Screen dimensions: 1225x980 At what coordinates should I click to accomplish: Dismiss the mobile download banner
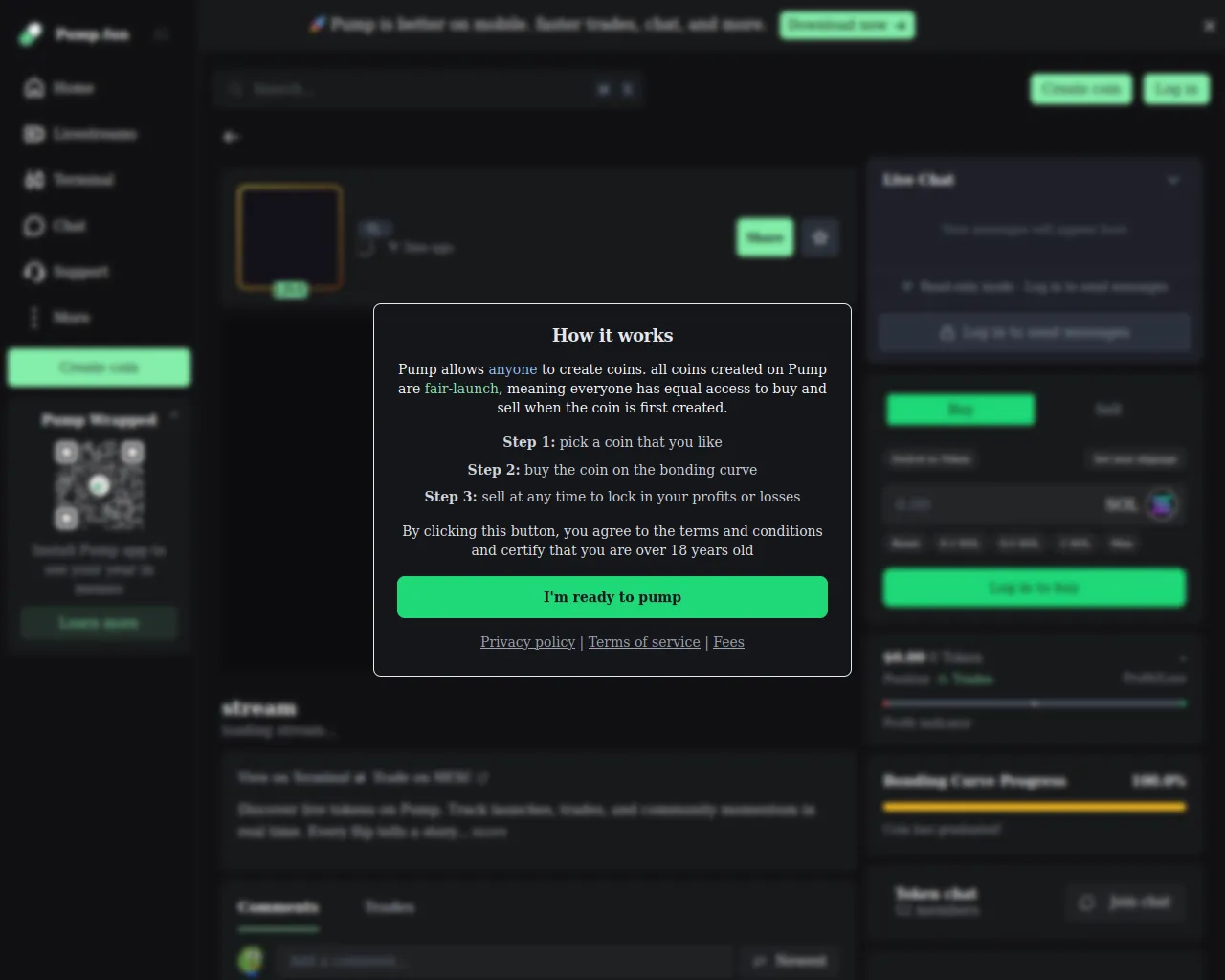click(x=1210, y=26)
